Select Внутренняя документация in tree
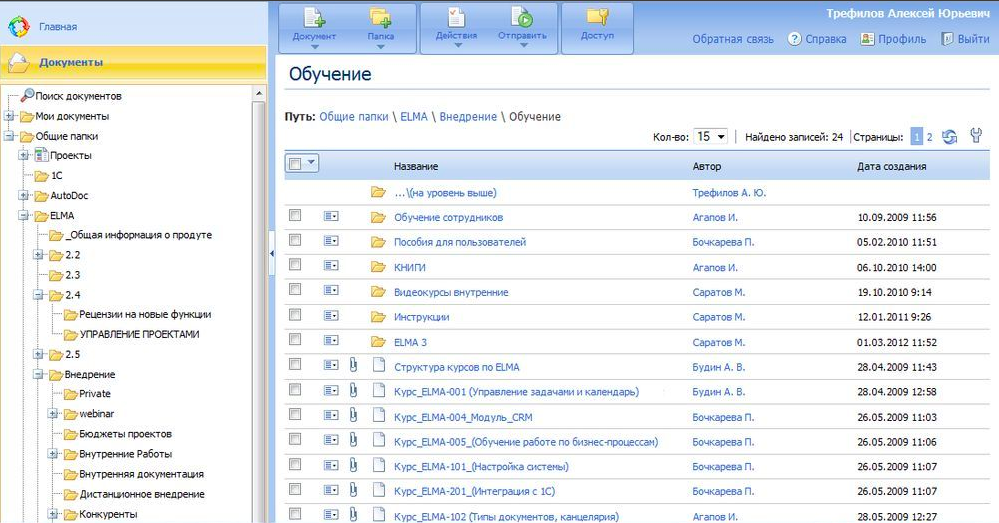Image resolution: width=999 pixels, height=523 pixels. [x=141, y=474]
